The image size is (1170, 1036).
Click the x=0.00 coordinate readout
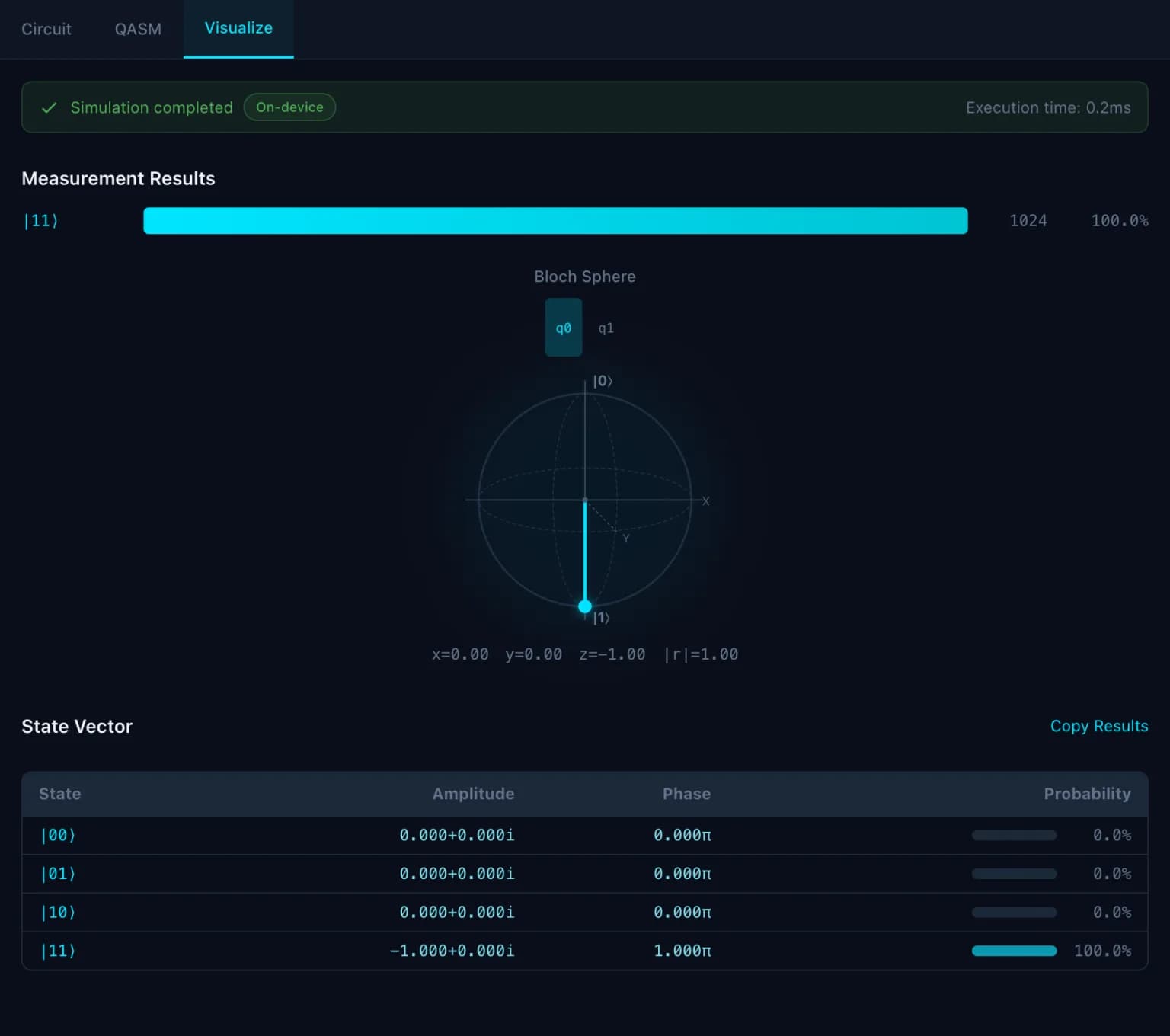click(460, 654)
